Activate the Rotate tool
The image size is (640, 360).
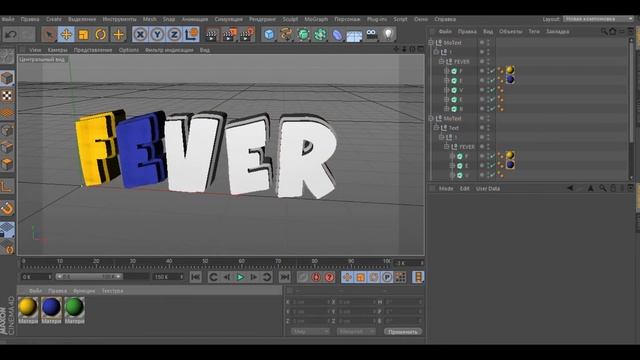tap(100, 35)
